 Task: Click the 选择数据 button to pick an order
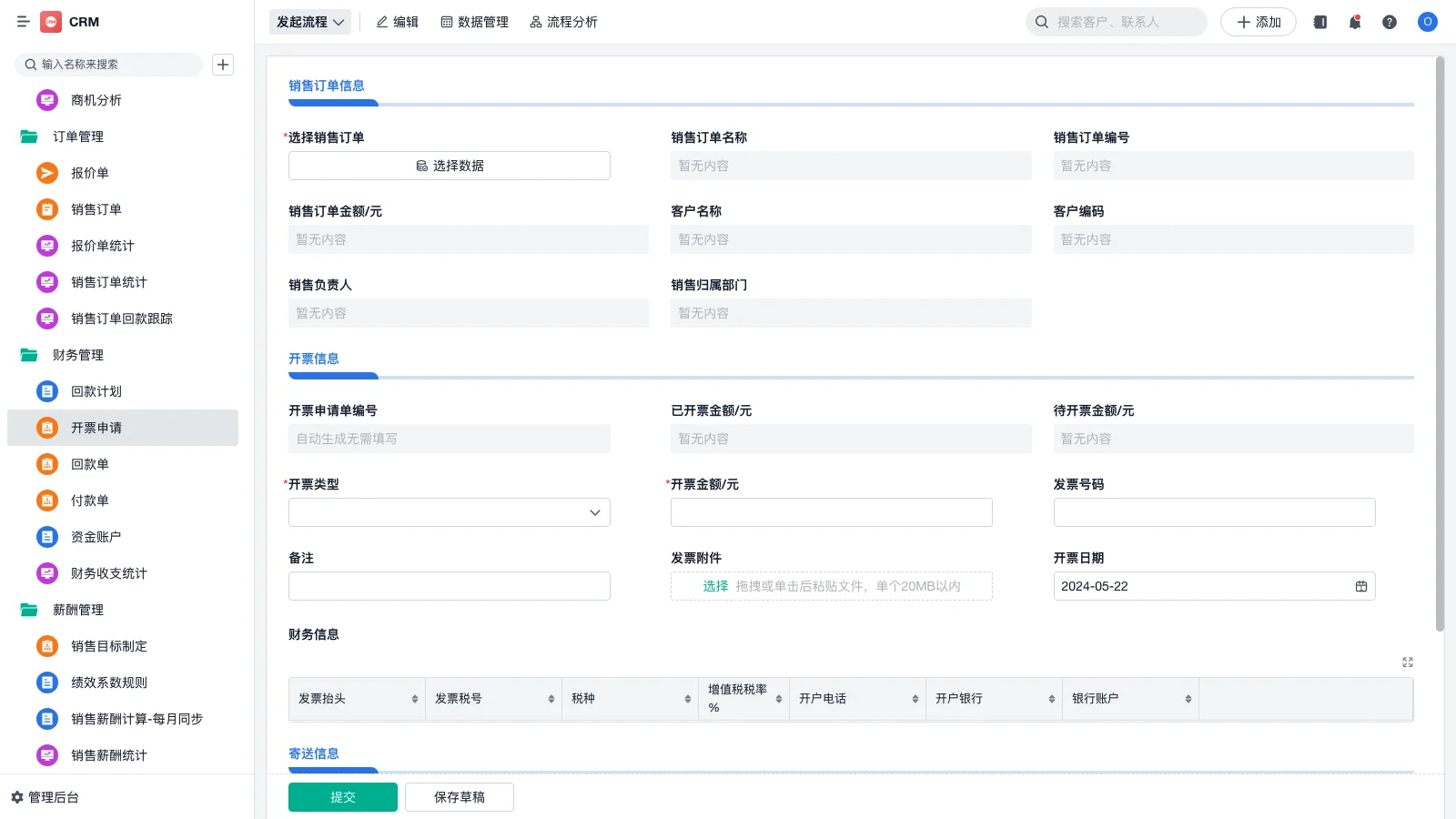[x=449, y=166]
